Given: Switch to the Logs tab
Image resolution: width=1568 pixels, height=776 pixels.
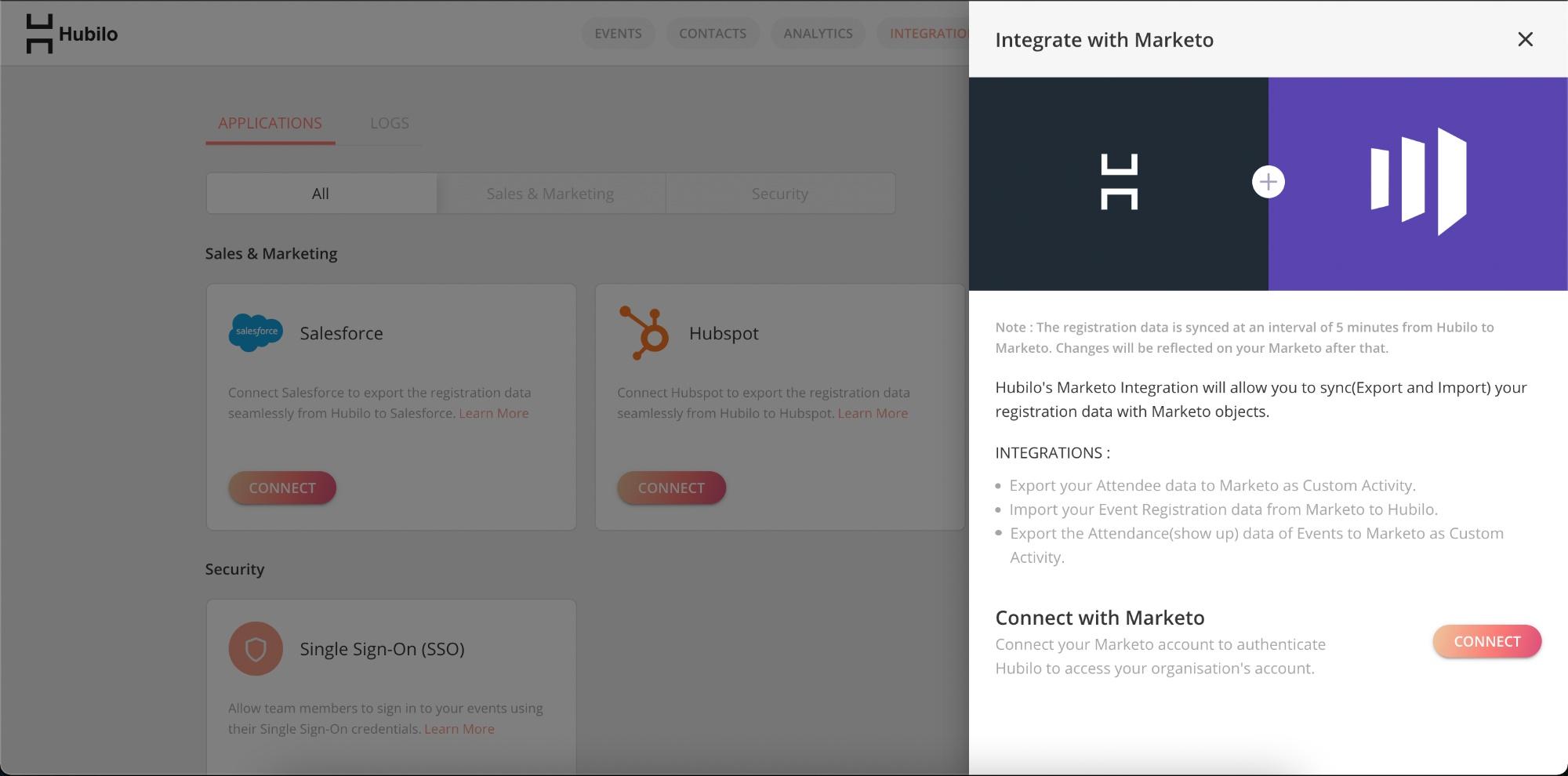Looking at the screenshot, I should tap(390, 123).
